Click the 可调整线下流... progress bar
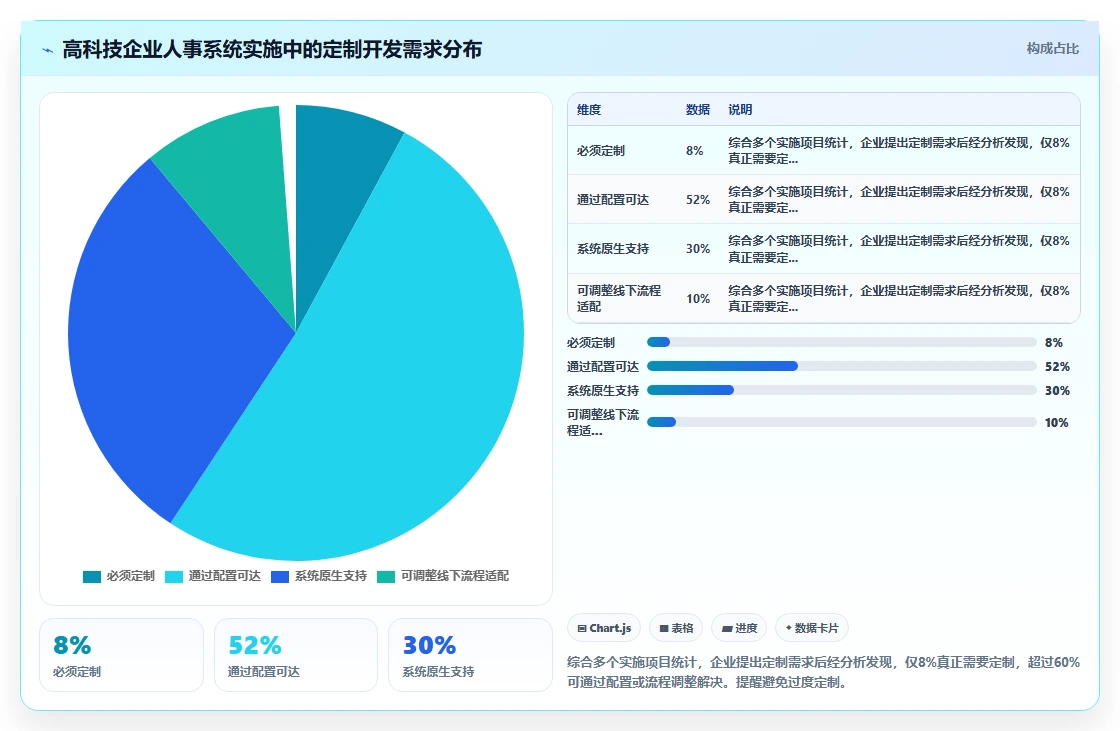This screenshot has height=731, width=1120. point(841,422)
